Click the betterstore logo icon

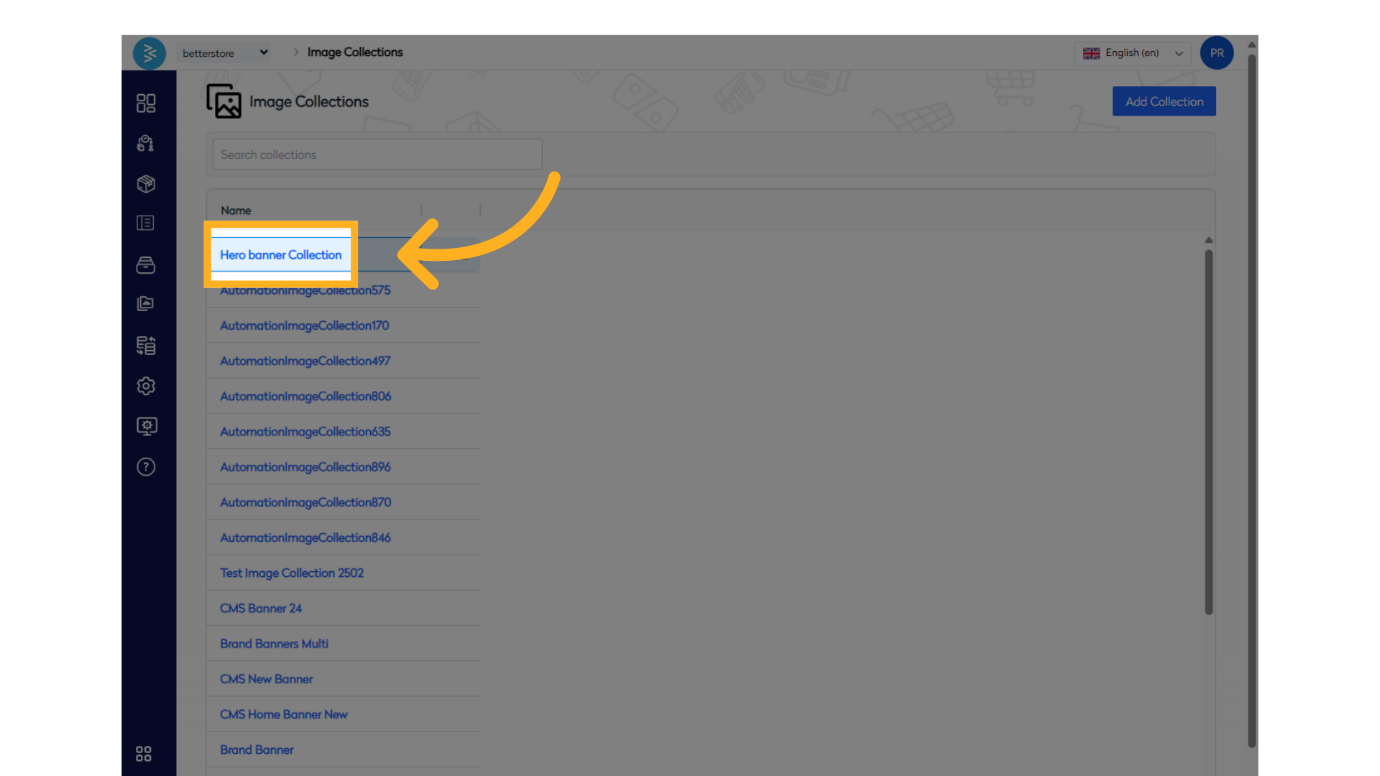click(149, 53)
